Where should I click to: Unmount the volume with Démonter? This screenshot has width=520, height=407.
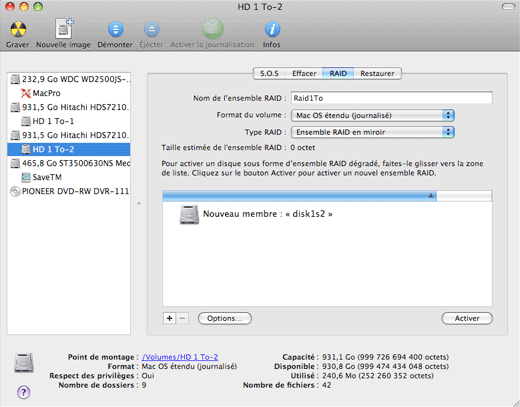(x=115, y=29)
